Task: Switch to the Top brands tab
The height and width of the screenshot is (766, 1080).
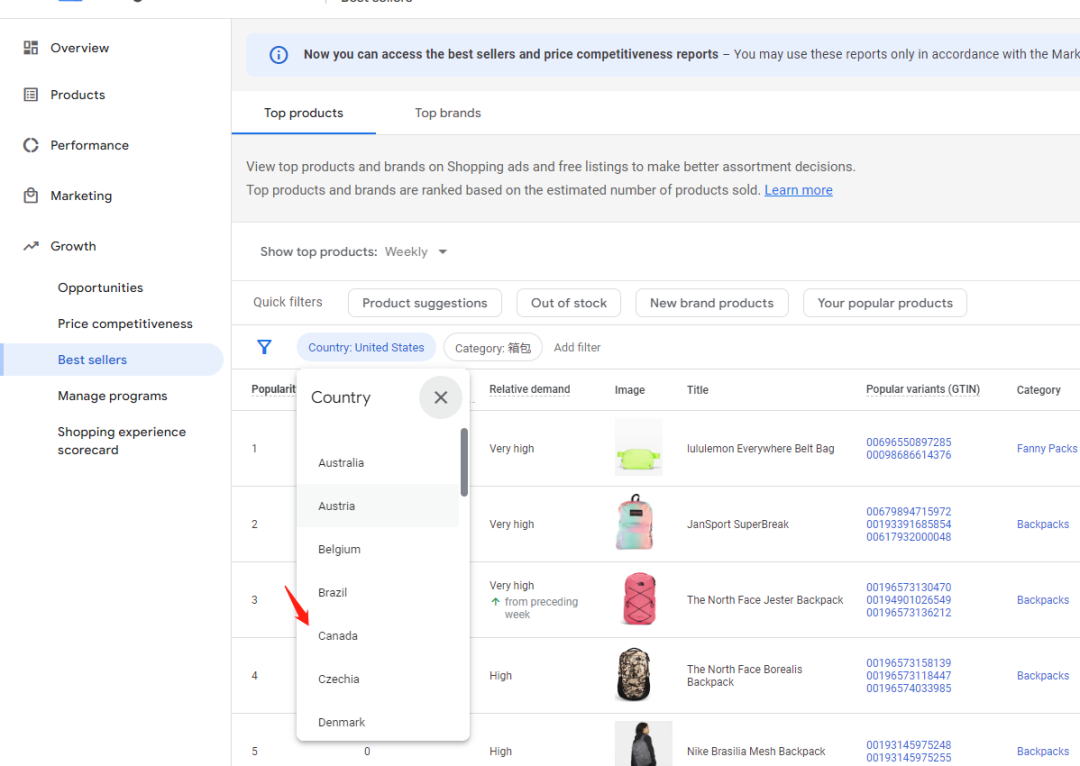Action: point(447,113)
